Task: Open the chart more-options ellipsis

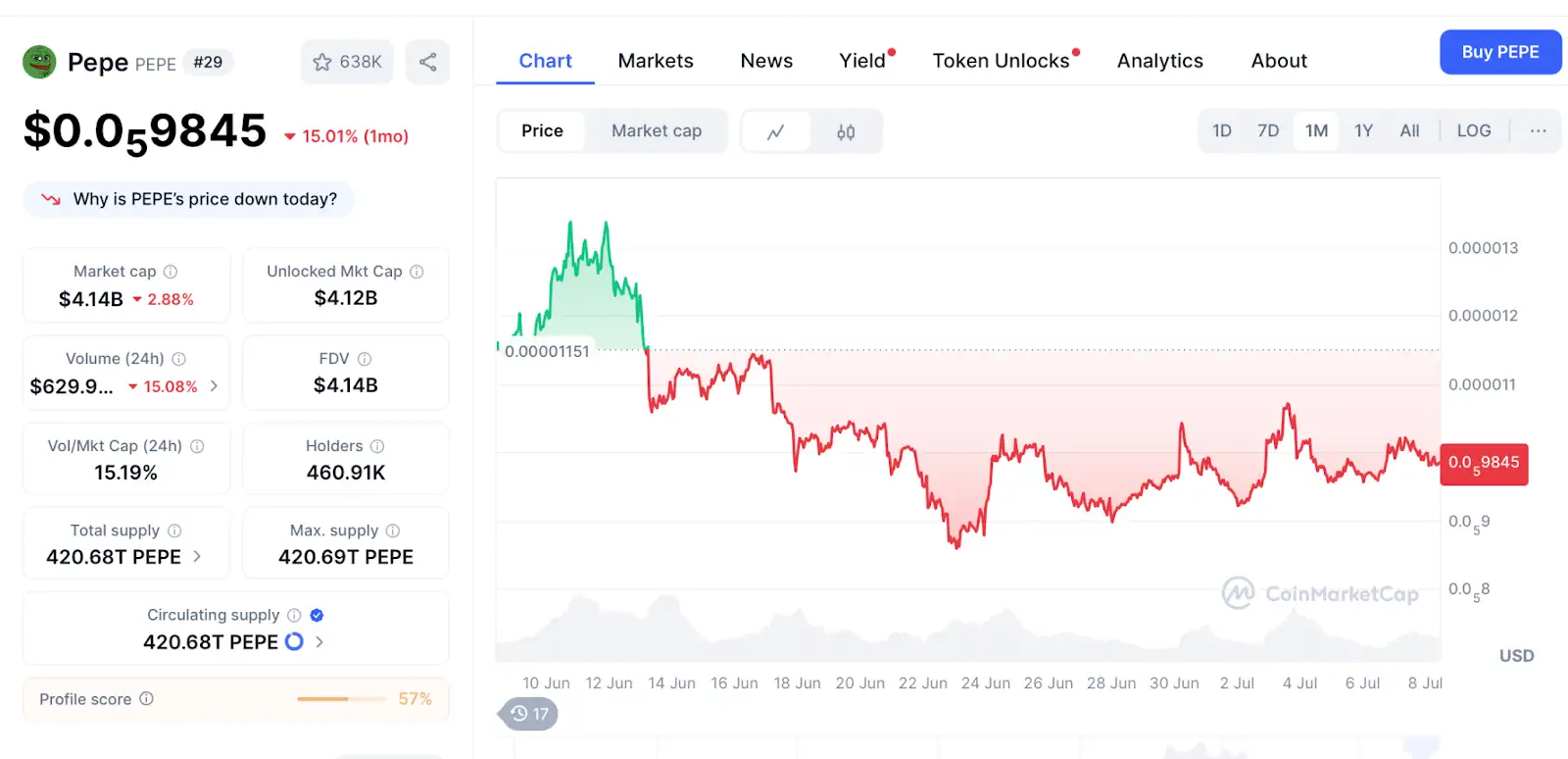Action: [1539, 130]
